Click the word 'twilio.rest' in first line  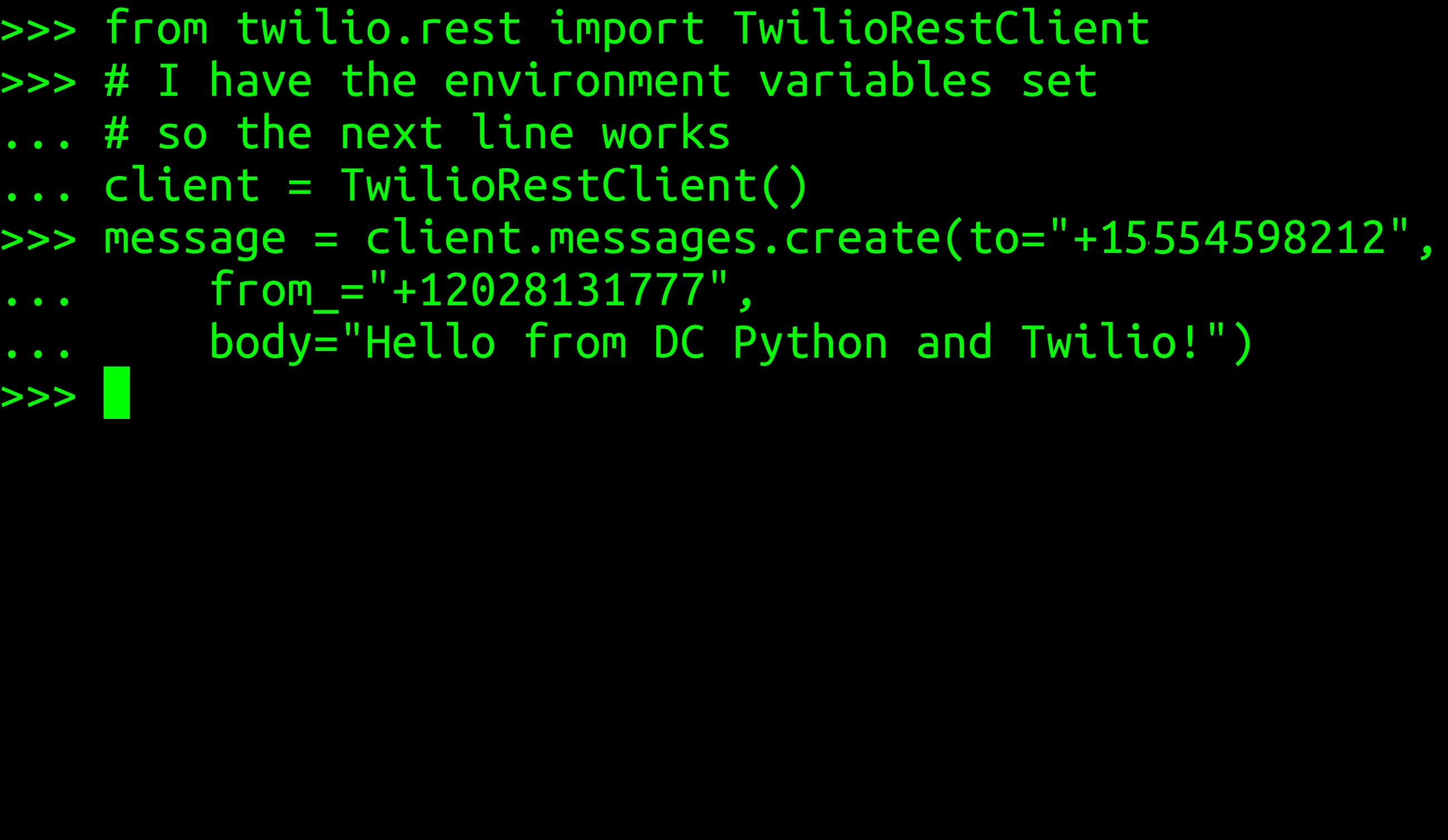379,28
